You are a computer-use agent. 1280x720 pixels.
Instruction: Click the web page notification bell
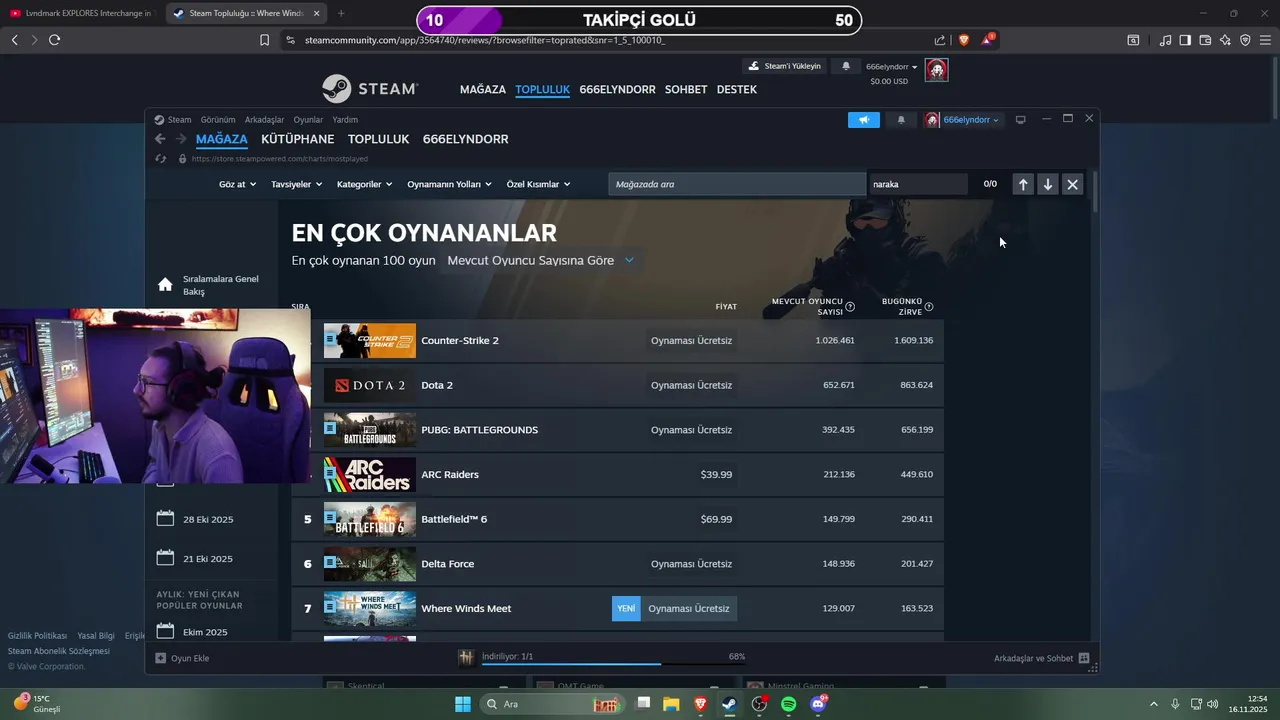[x=846, y=66]
